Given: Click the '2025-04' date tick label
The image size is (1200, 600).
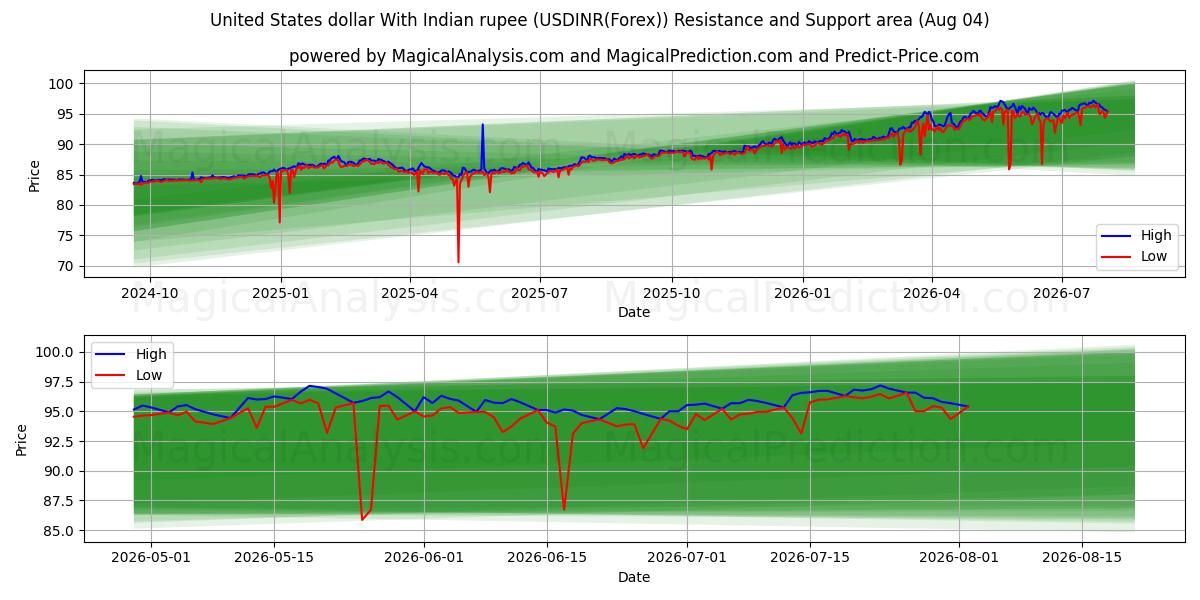Looking at the screenshot, I should [409, 293].
